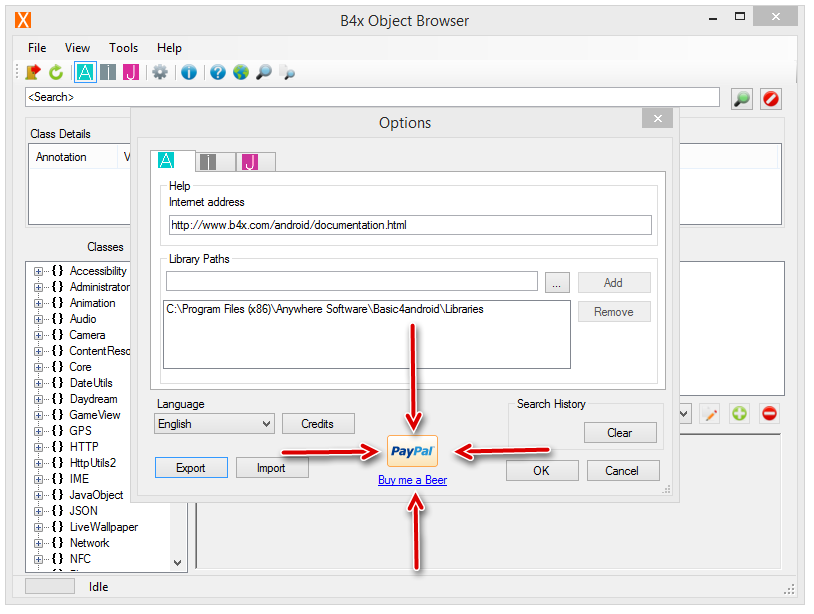Open the Help menu
This screenshot has width=814, height=614.
169,48
